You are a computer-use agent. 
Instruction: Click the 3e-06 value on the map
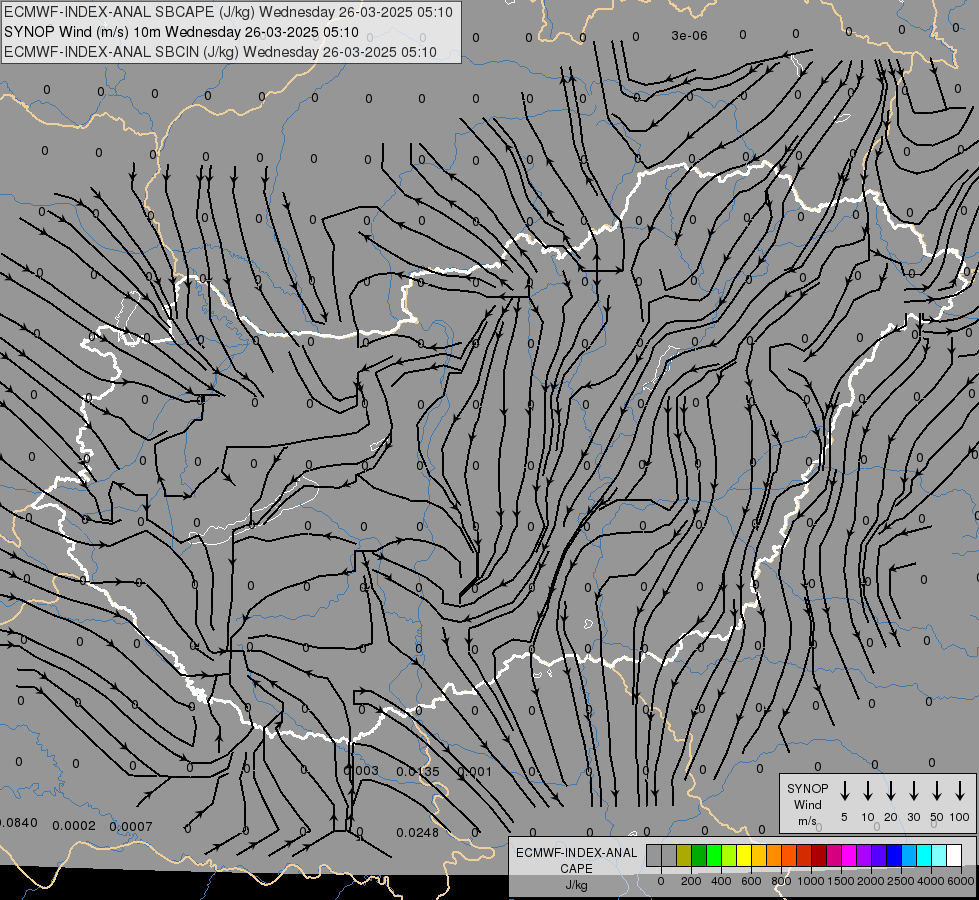click(x=689, y=36)
